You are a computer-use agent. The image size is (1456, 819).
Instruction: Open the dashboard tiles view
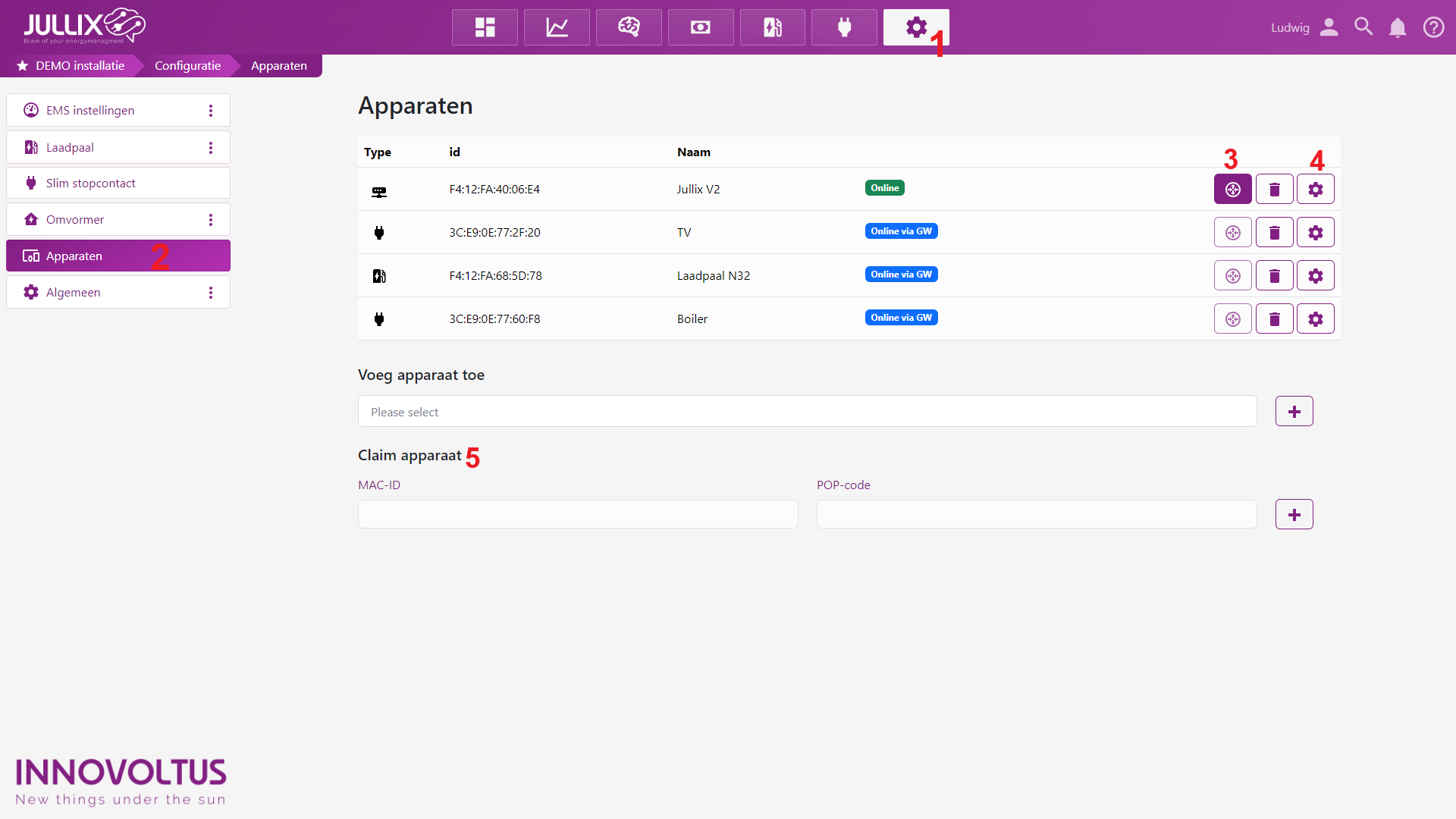485,27
